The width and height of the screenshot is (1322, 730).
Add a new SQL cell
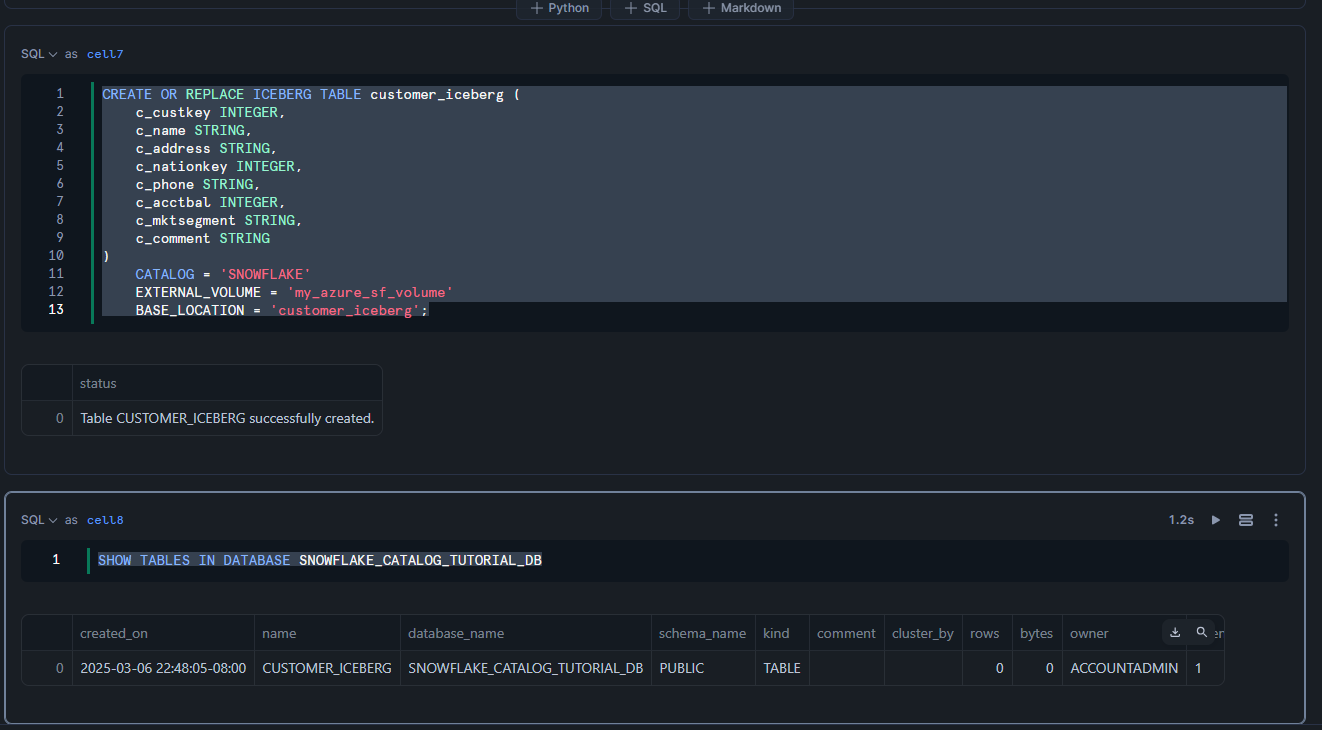pos(645,8)
